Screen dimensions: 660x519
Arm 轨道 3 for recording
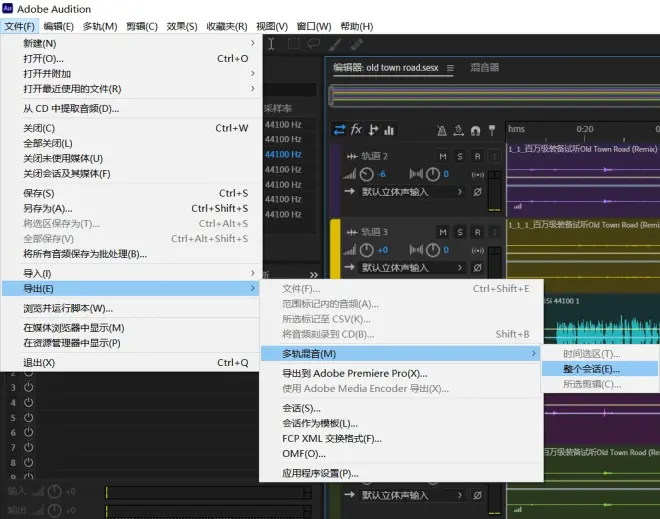point(477,232)
